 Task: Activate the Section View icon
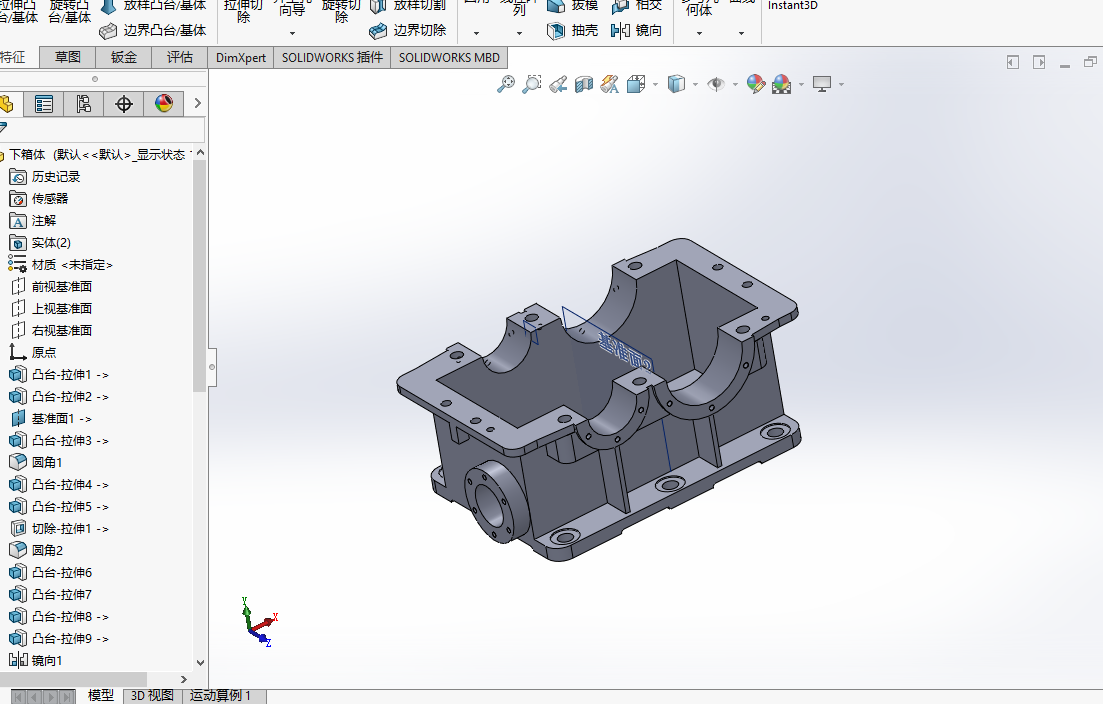[584, 84]
